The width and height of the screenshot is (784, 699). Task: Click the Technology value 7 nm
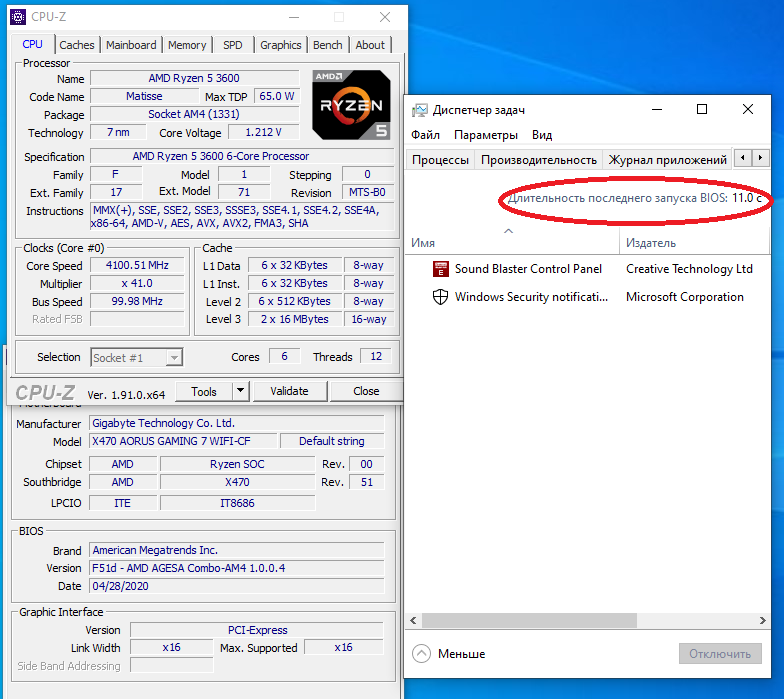(x=118, y=132)
